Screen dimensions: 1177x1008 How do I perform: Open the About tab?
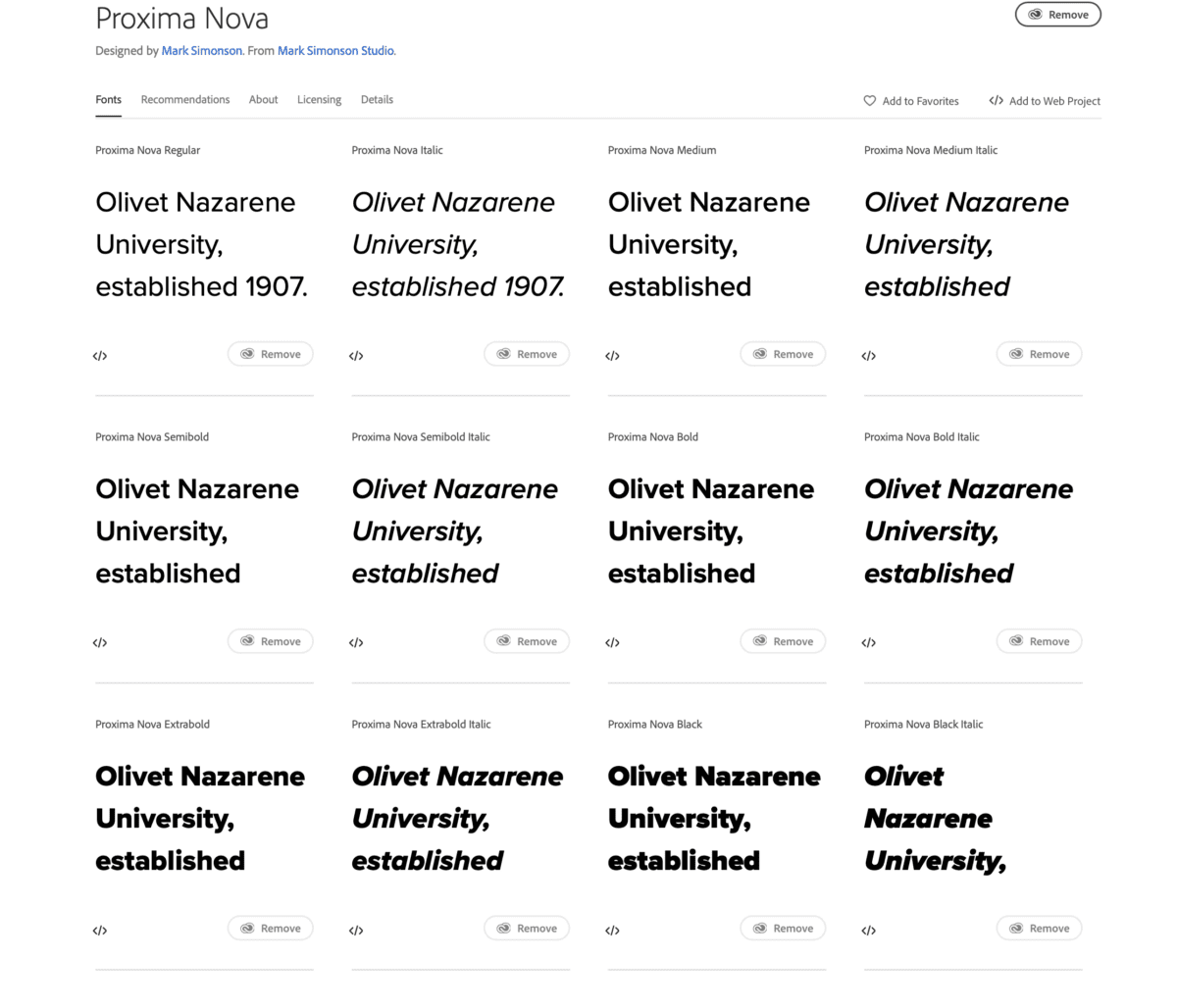click(263, 99)
